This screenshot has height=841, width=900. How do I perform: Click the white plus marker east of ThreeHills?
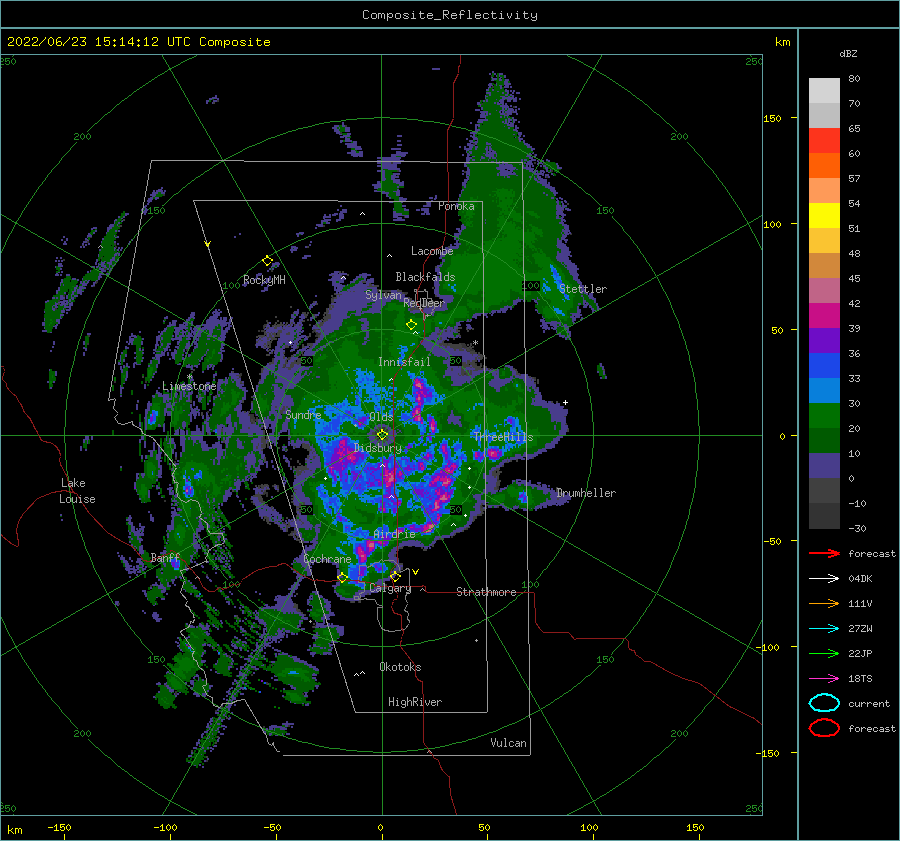tap(565, 402)
